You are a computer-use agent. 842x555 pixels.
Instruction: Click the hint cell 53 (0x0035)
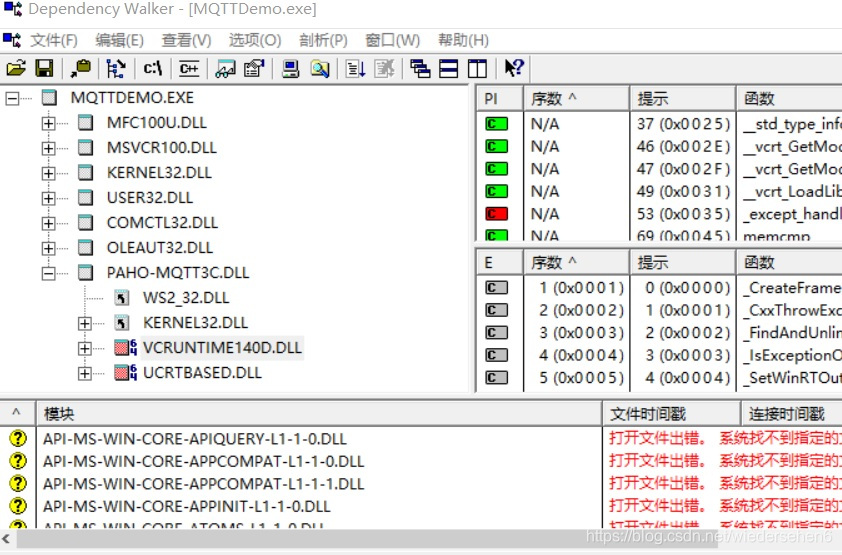pyautogui.click(x=683, y=214)
